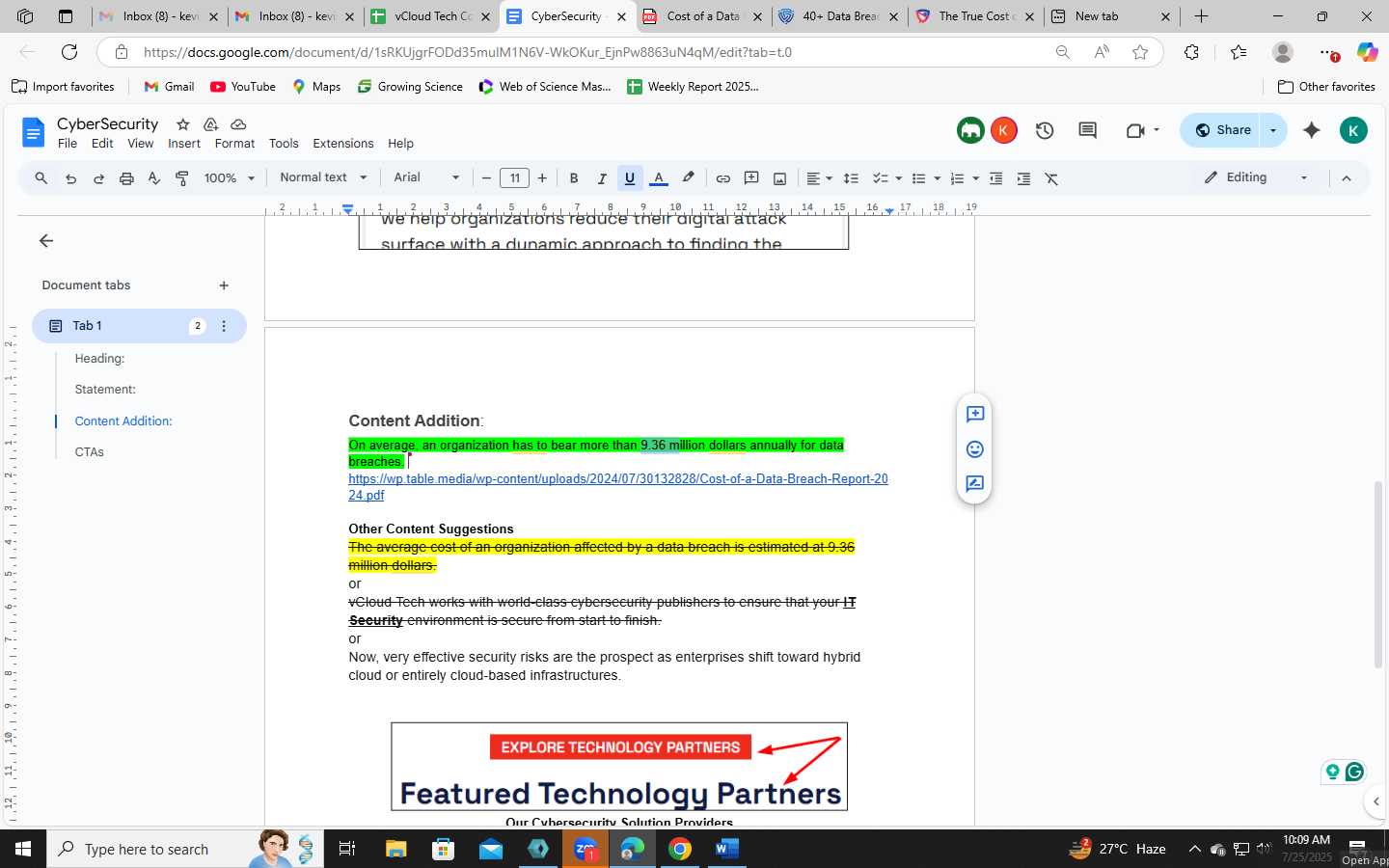Screen dimensions: 1389x868
Task: Suggest edits from the side margin button
Action: pos(975,484)
